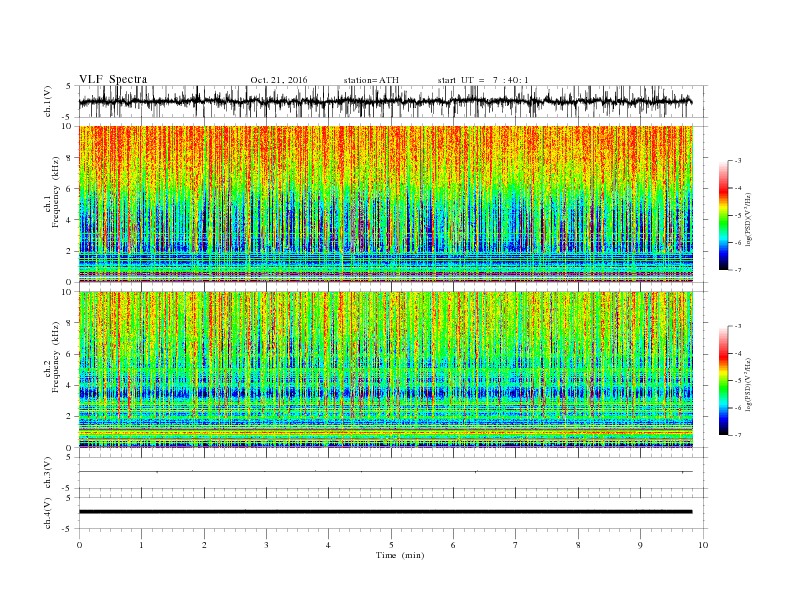Screen dimensions: 792x612
Task: Click the ch.2 frequency spectrogram panel
Action: tap(393, 370)
